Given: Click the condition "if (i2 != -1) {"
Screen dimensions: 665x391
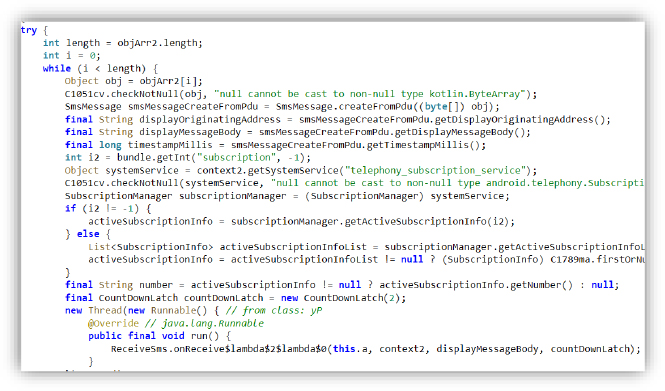Looking at the screenshot, I should [x=108, y=208].
